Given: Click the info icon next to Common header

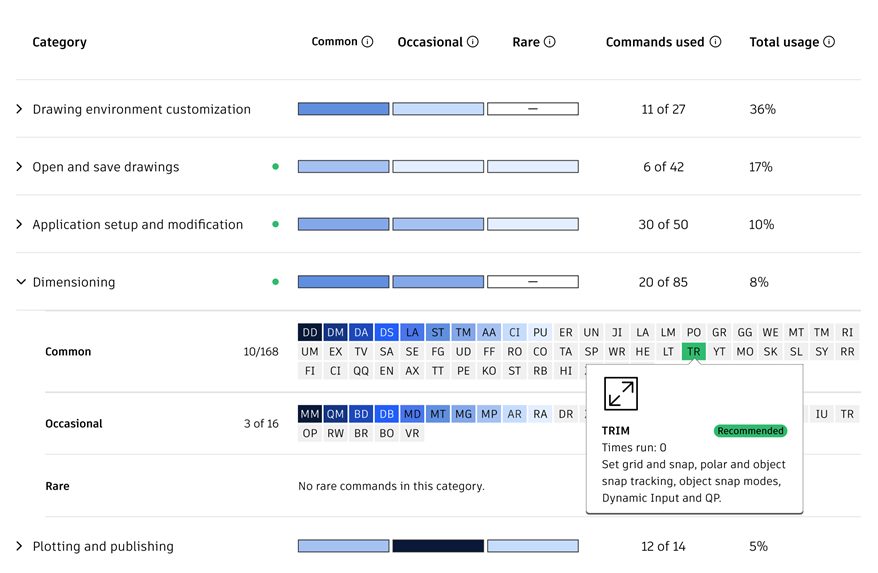Looking at the screenshot, I should click(x=367, y=42).
